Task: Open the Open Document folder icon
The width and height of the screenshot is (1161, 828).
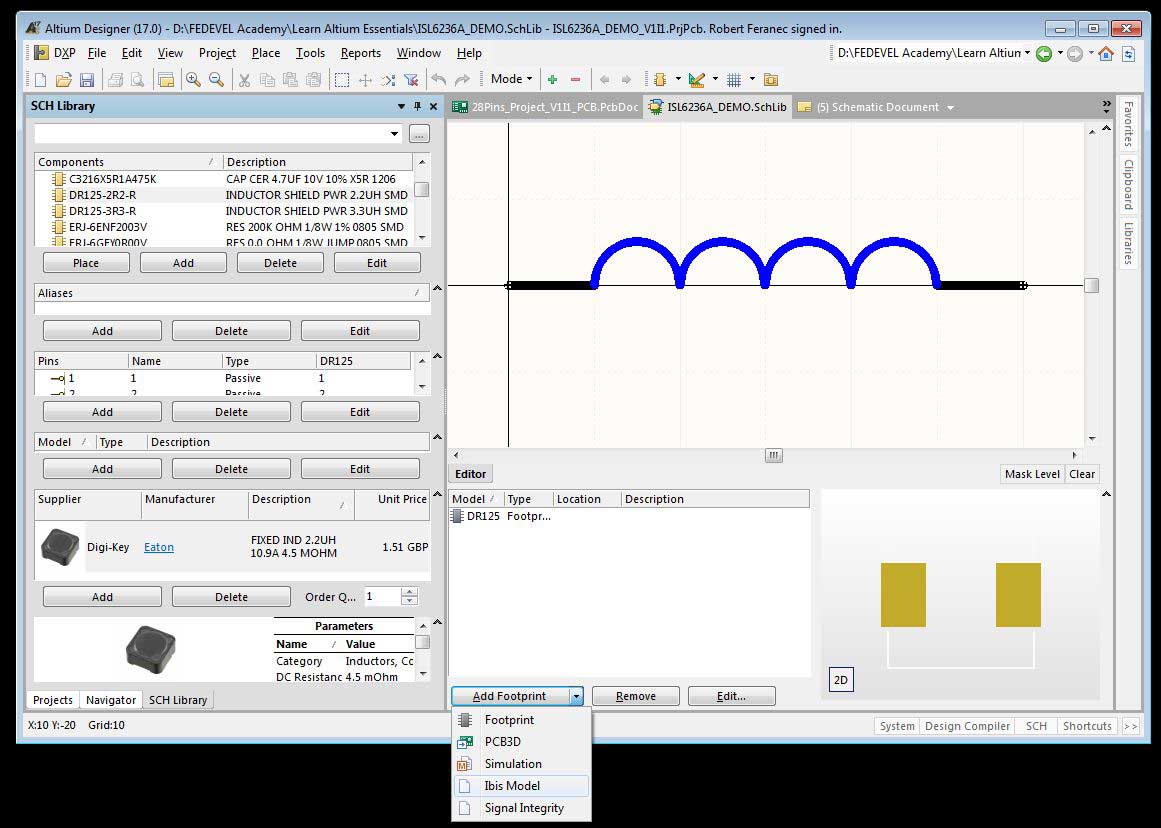Action: 63,80
